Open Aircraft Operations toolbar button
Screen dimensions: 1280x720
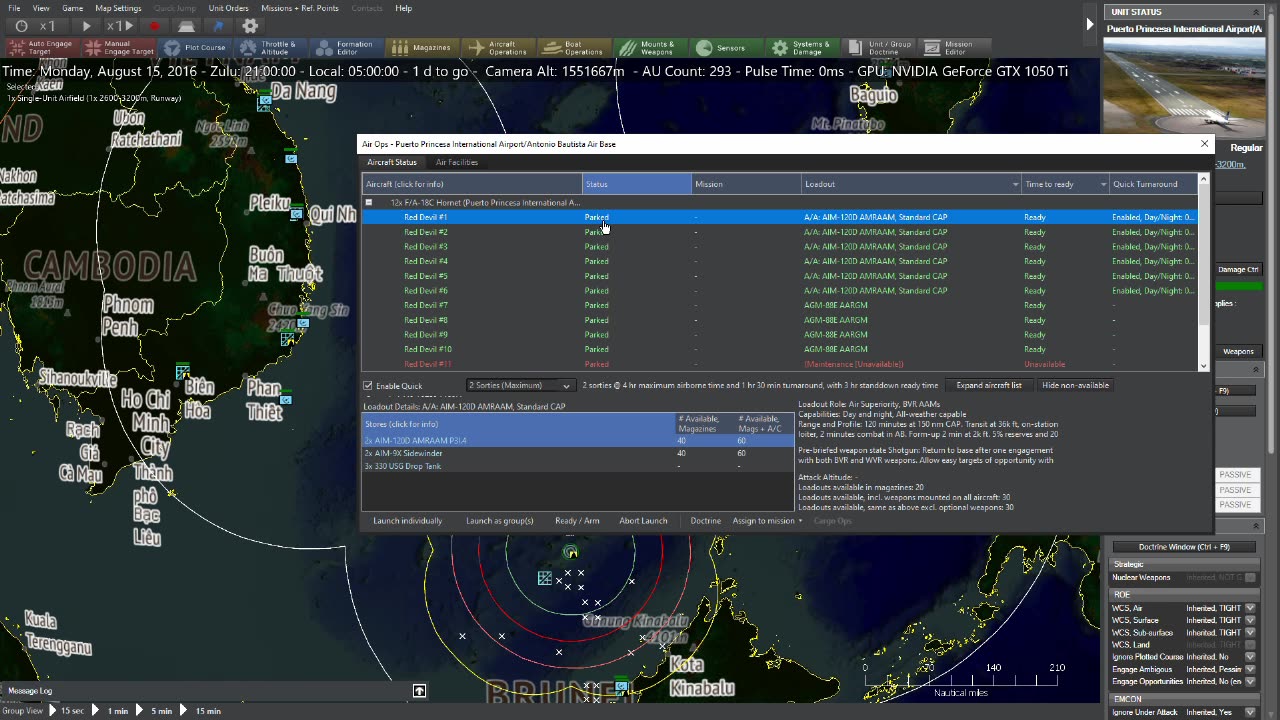(x=498, y=47)
